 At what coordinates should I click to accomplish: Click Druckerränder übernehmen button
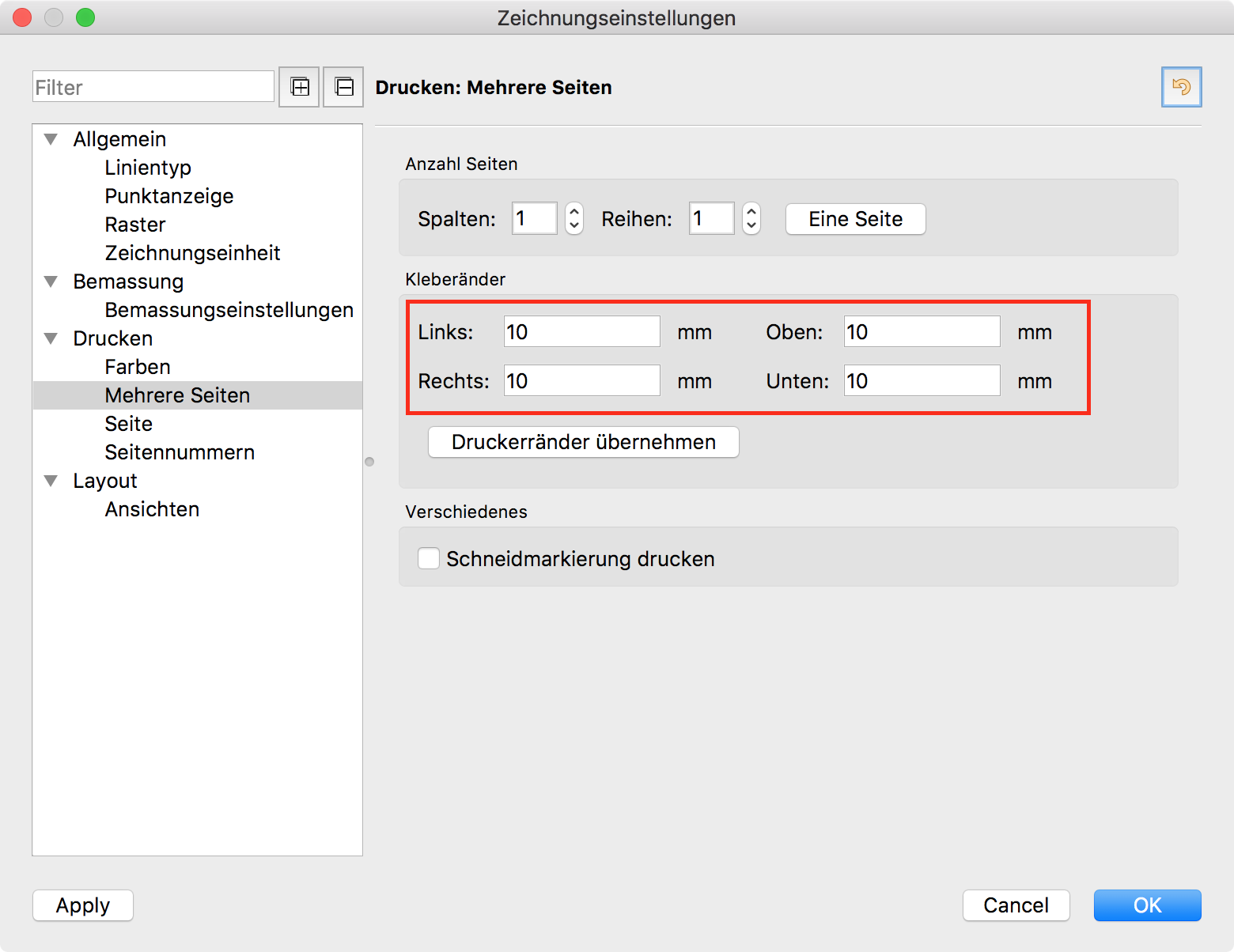click(x=583, y=442)
